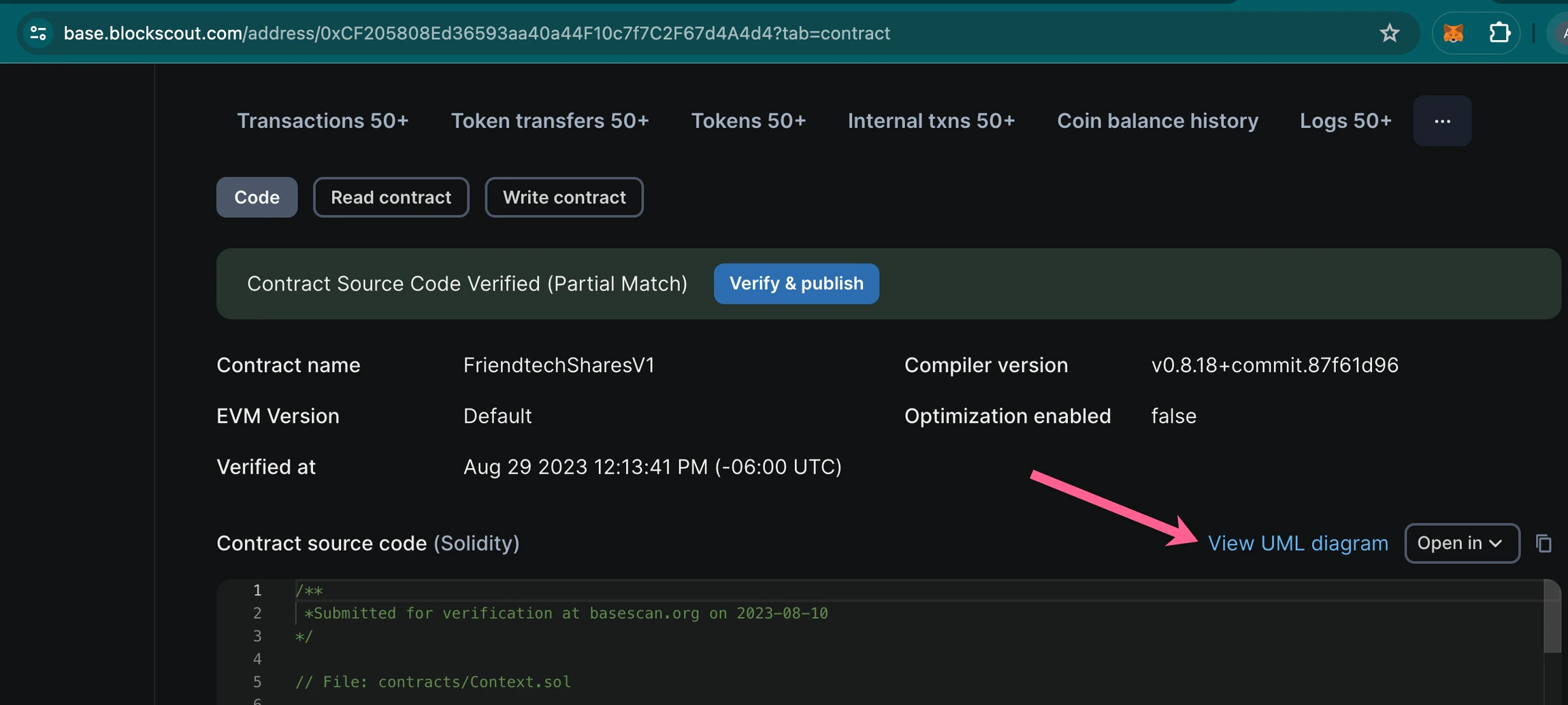Viewport: 1568px width, 705px height.
Task: Open the MetaMask fox extension
Action: point(1453,33)
